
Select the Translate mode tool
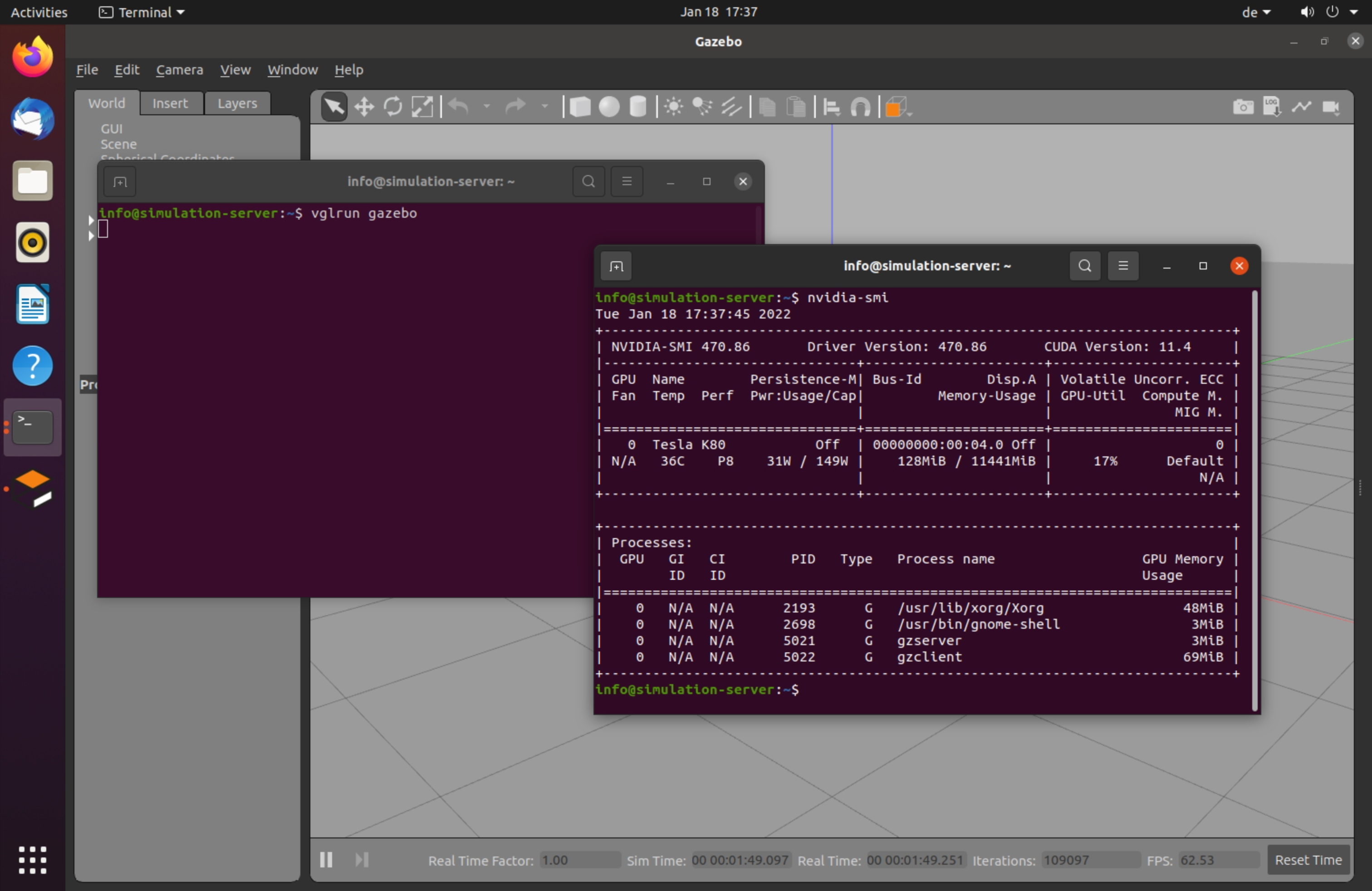pyautogui.click(x=364, y=107)
